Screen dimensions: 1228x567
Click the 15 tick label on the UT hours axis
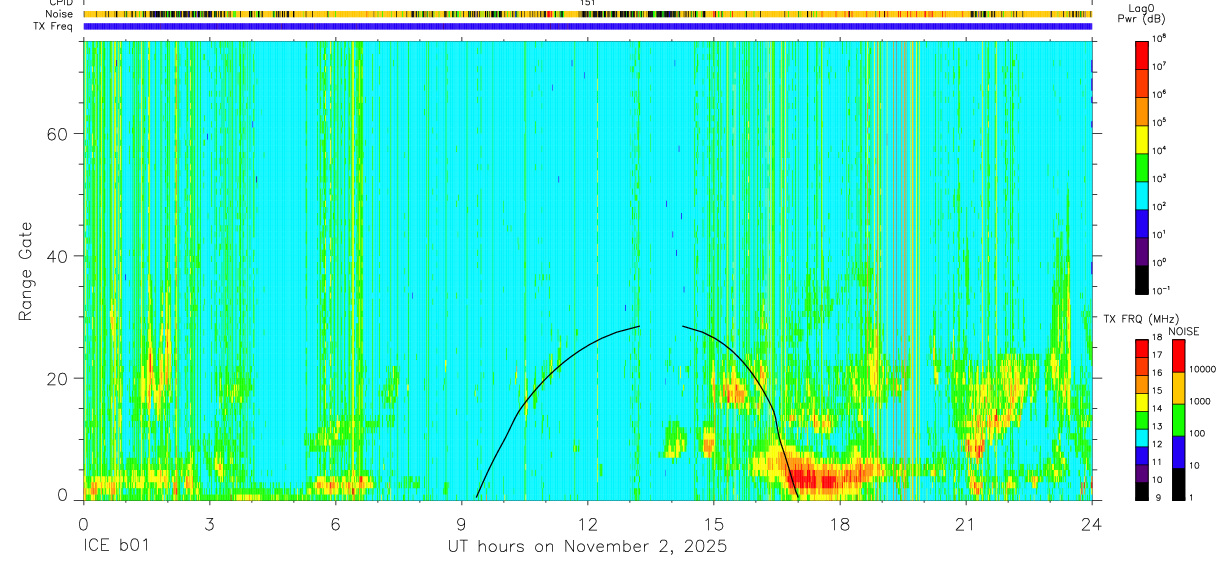[714, 524]
